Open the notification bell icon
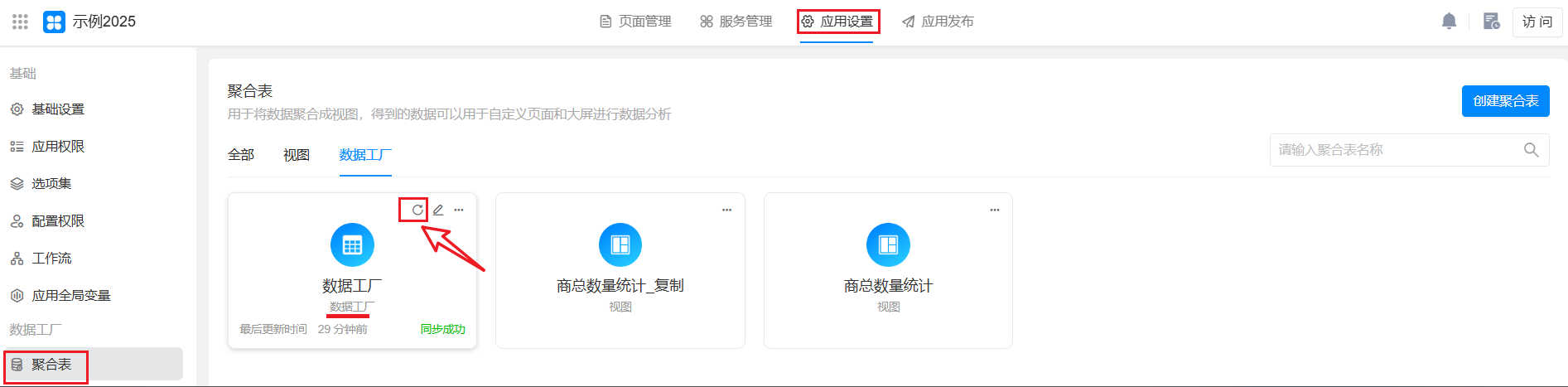The image size is (1568, 387). pos(1449,22)
